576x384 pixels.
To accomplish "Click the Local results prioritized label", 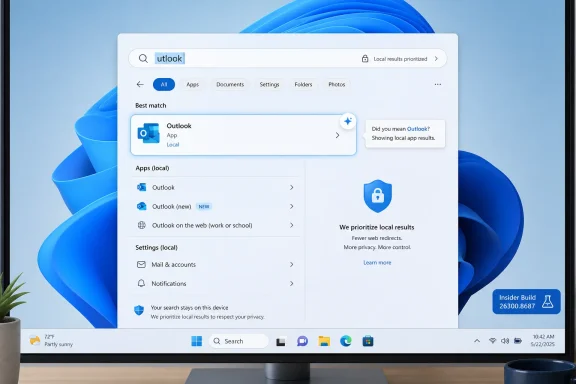I will [400, 59].
